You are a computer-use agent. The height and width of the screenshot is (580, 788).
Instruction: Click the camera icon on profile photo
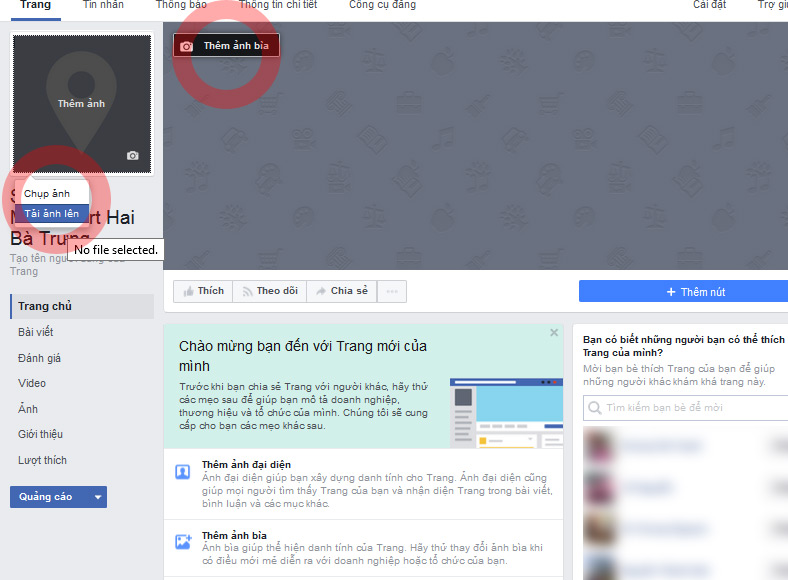click(x=132, y=155)
